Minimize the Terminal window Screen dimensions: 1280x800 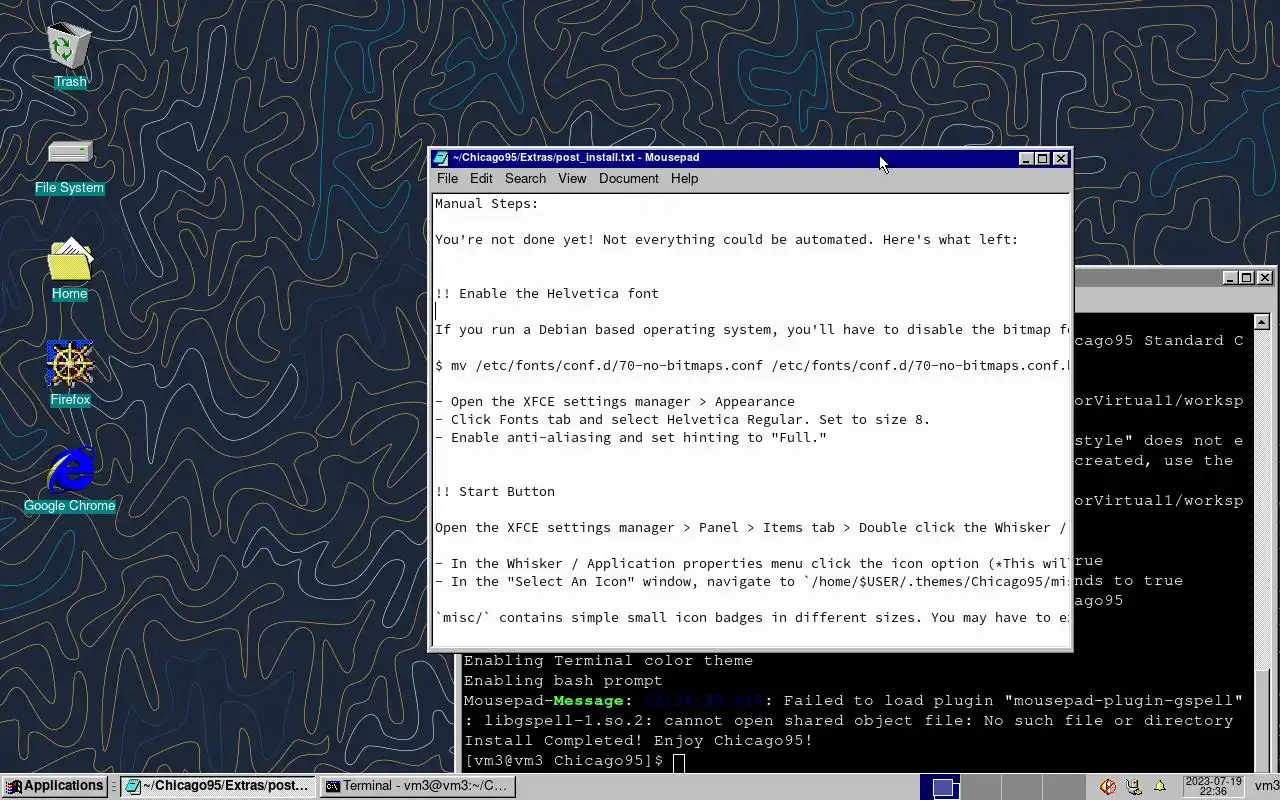click(1229, 277)
